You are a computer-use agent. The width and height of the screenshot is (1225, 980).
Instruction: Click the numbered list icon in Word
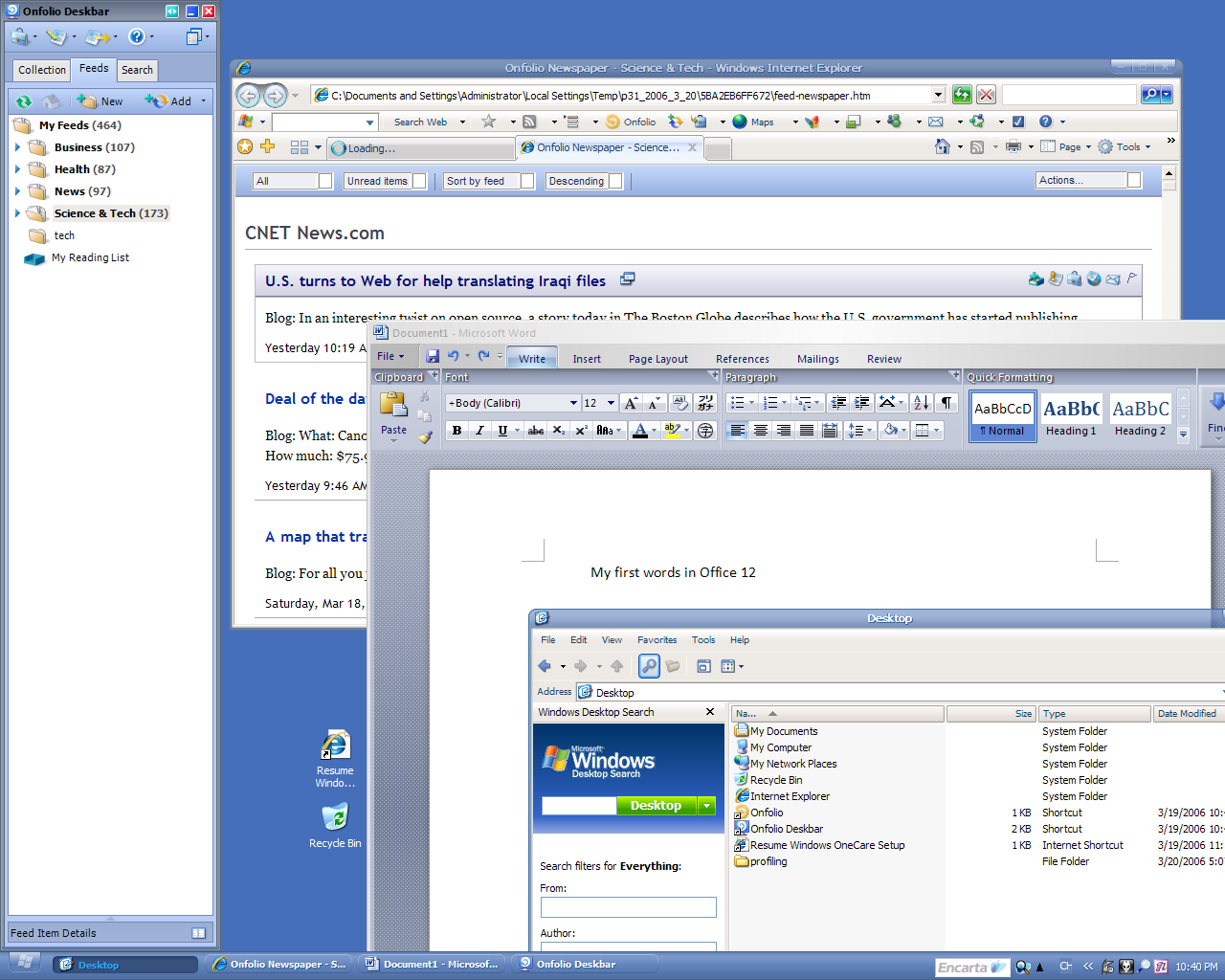pos(770,403)
